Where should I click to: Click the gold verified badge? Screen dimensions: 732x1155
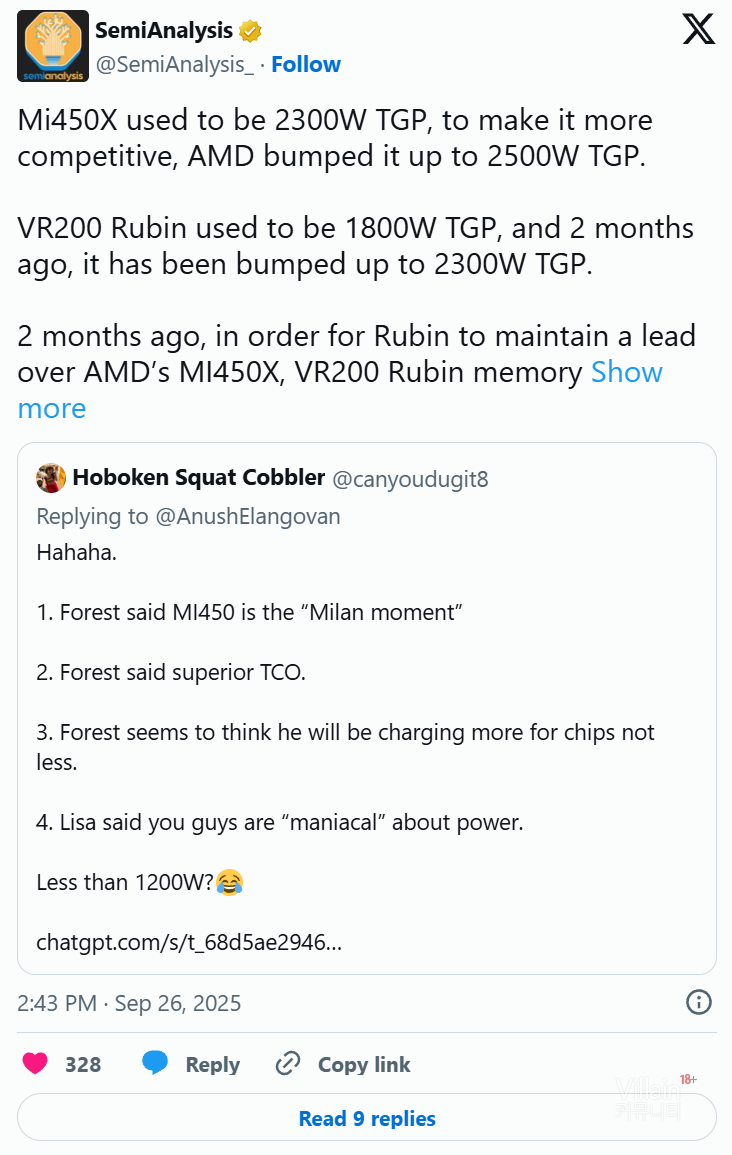(250, 31)
